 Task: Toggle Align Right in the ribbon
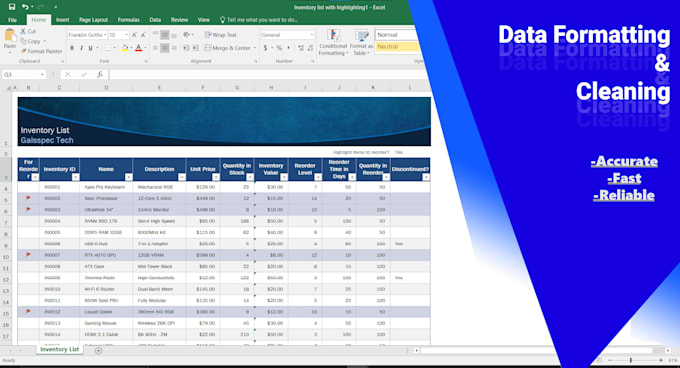point(174,48)
